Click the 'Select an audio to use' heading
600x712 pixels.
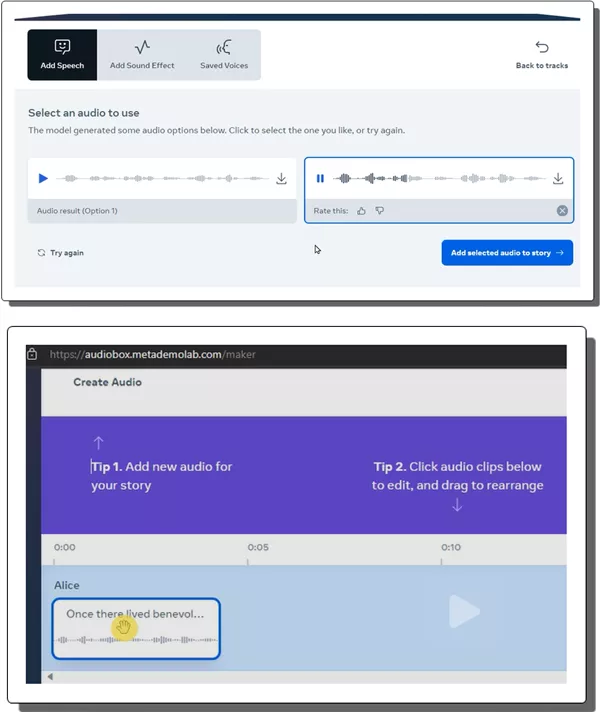click(x=84, y=113)
